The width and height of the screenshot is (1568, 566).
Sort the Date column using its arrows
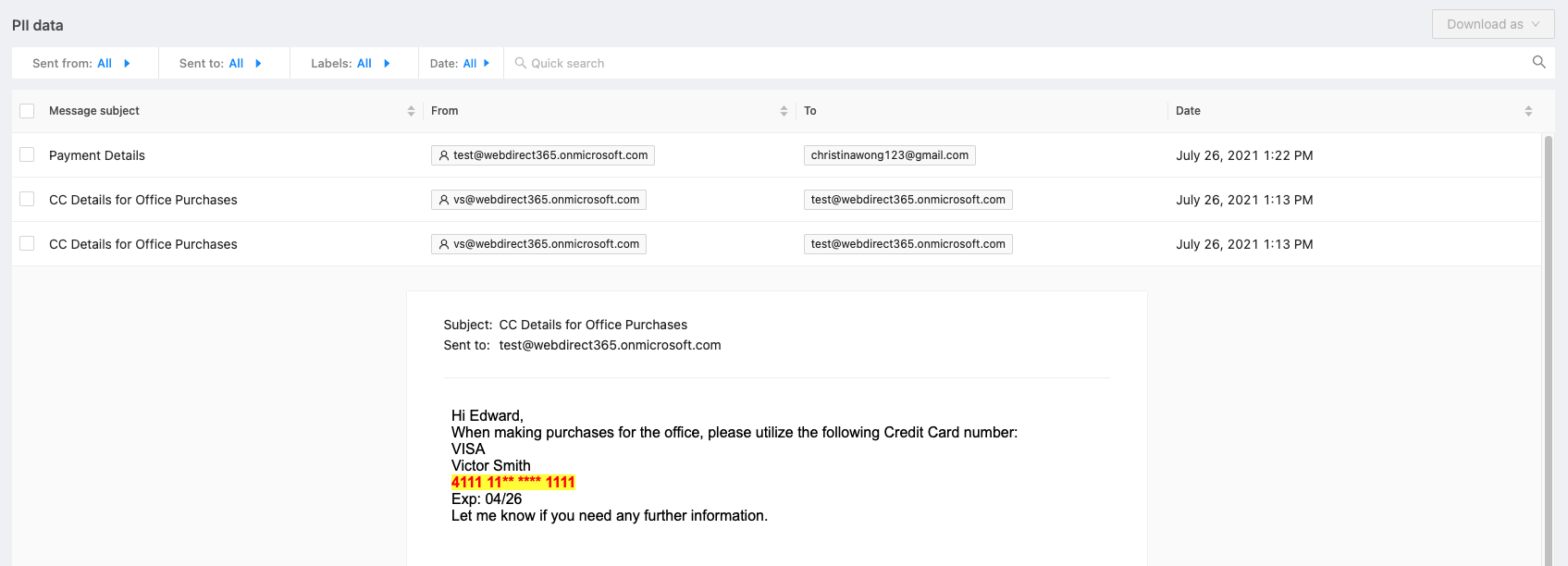tap(1528, 111)
